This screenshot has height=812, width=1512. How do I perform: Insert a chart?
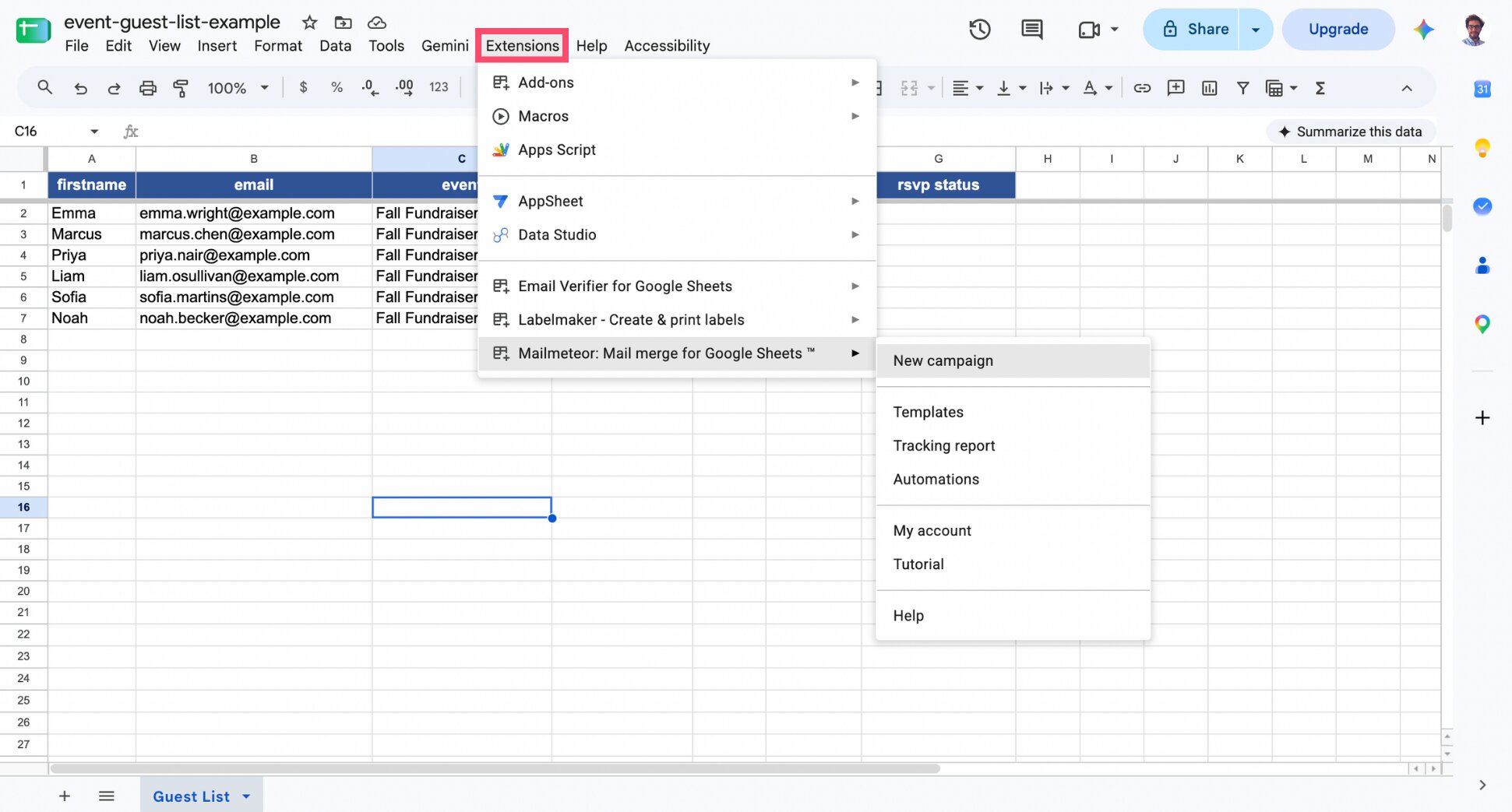point(1209,88)
